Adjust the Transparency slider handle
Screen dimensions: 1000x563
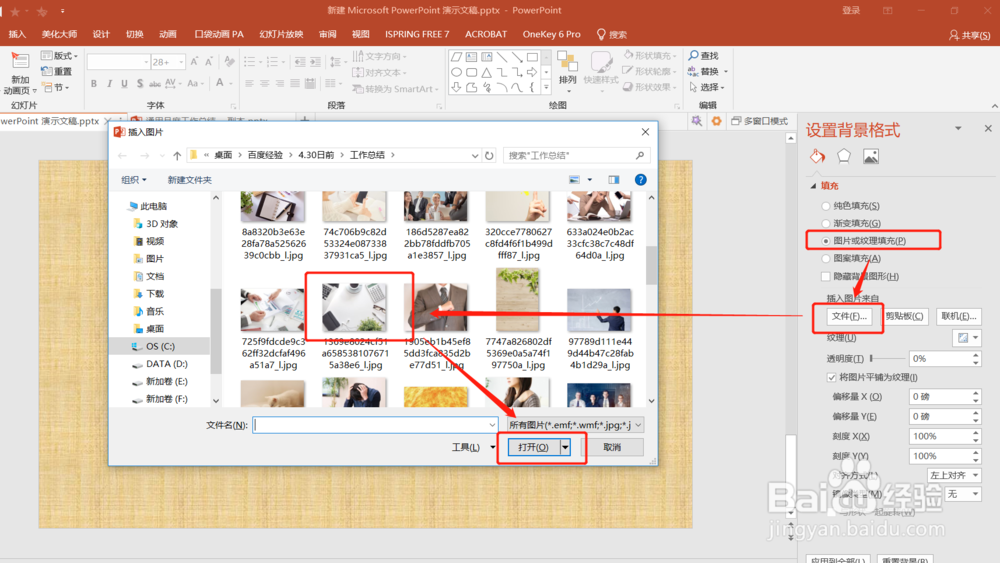(871, 358)
